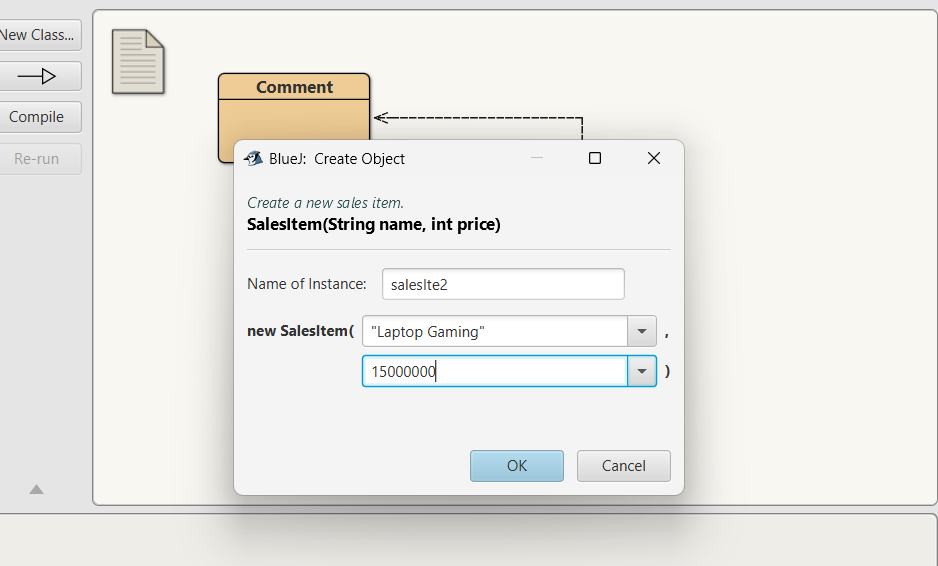Click the "Laptop Gaming" name parameter field

(x=494, y=331)
